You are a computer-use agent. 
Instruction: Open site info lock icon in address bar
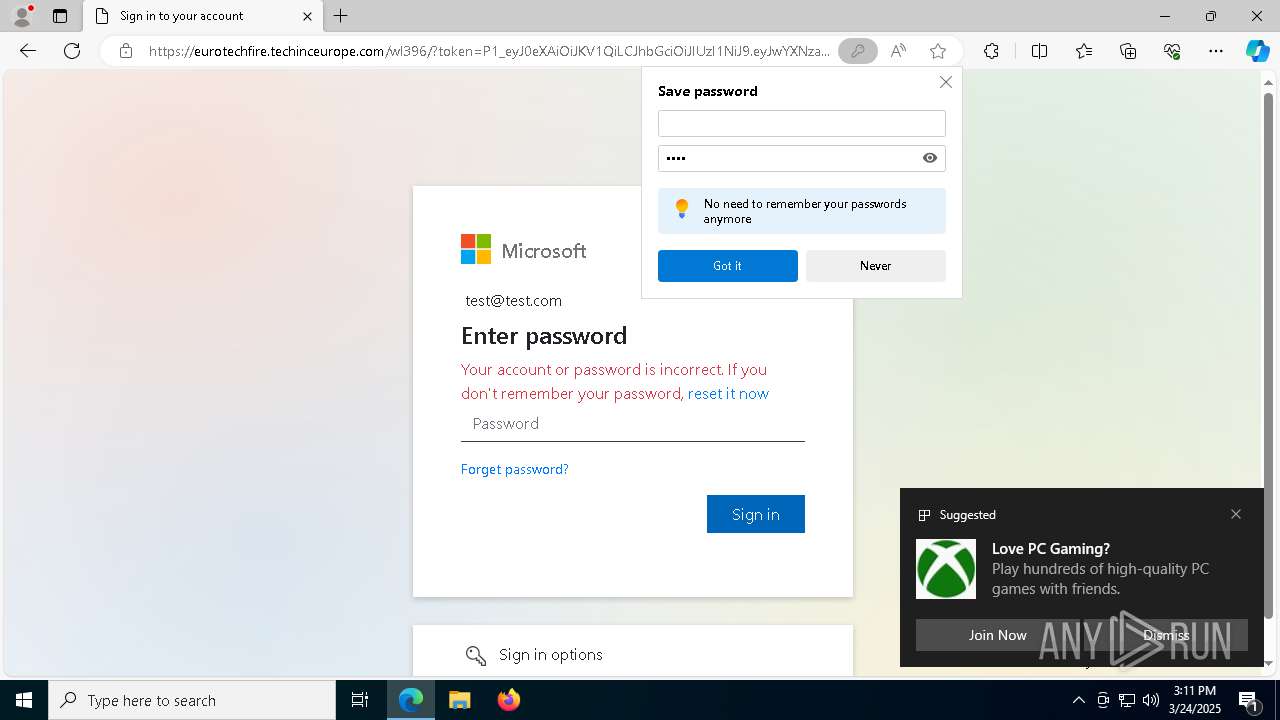(x=126, y=51)
